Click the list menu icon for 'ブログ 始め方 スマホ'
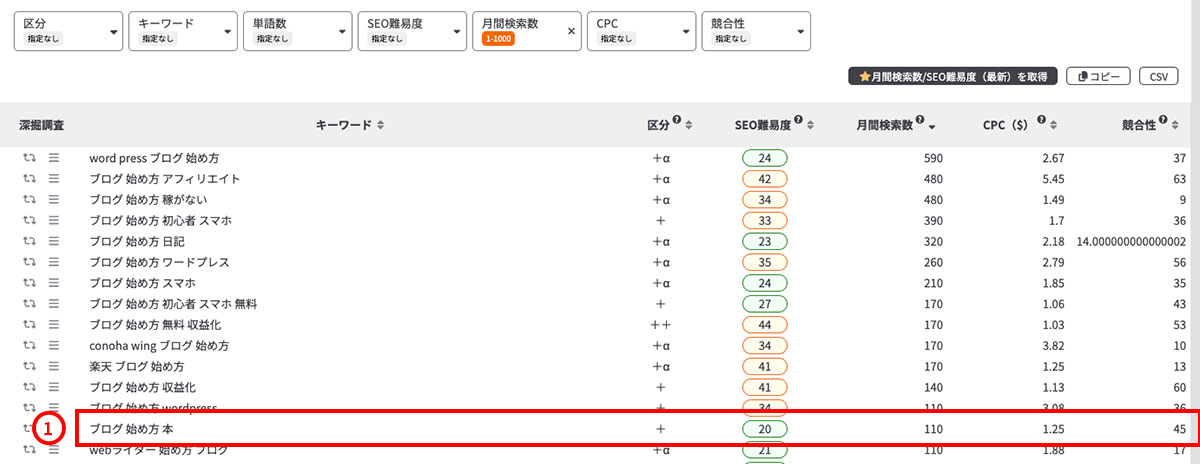 [54, 283]
